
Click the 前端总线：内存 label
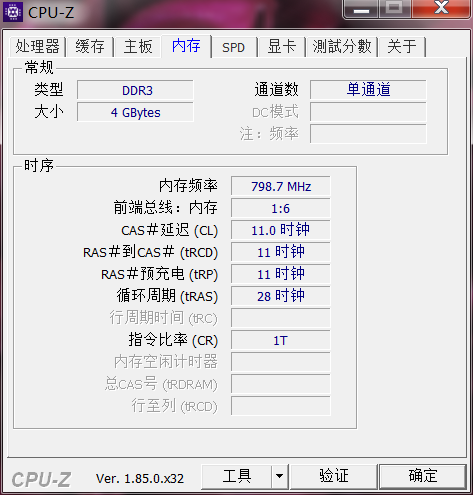click(x=166, y=208)
